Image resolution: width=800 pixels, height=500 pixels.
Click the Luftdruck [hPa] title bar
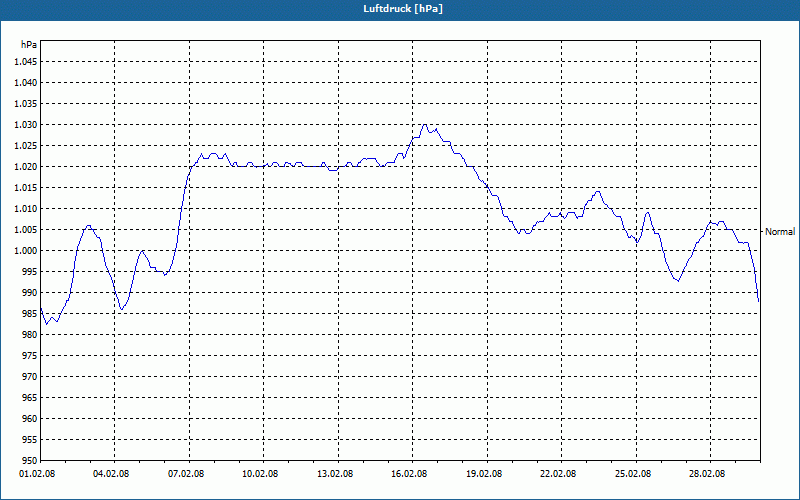[400, 9]
